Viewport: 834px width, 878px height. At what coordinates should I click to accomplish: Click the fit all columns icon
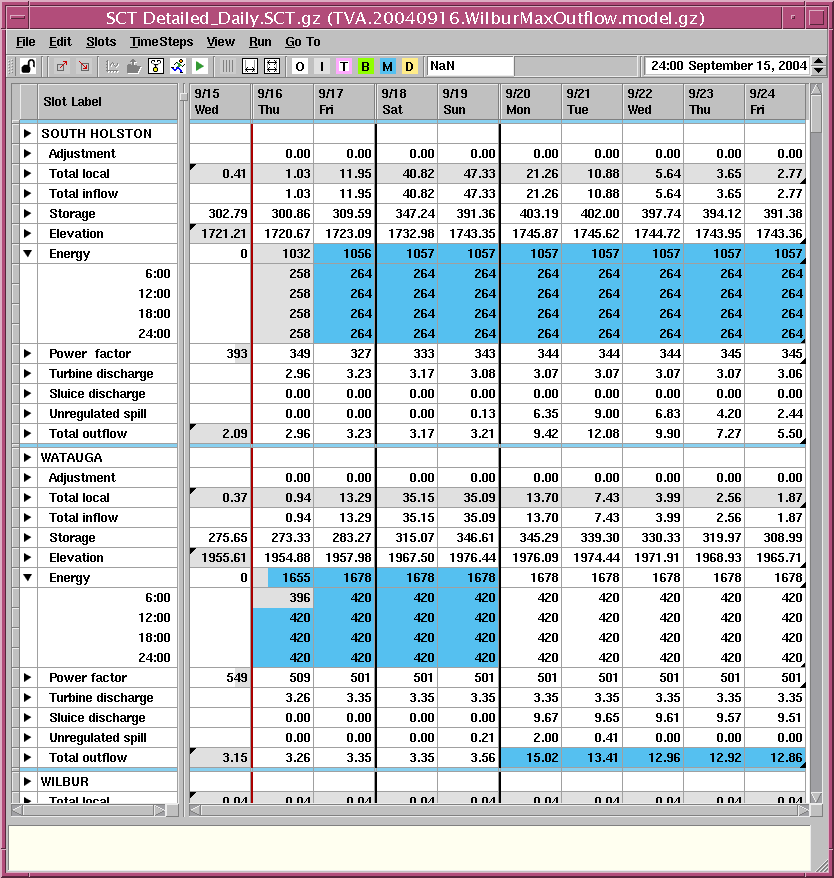[x=272, y=67]
